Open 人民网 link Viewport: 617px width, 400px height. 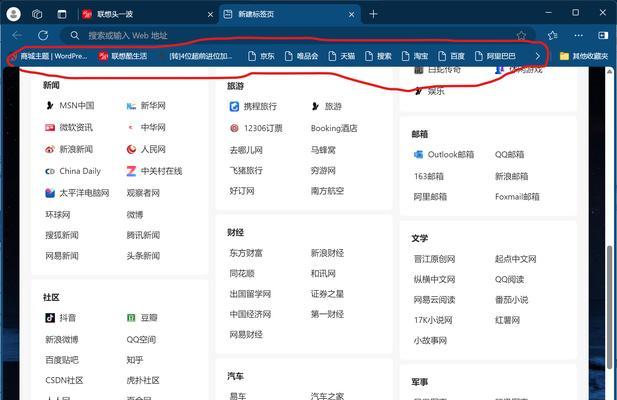click(146, 149)
